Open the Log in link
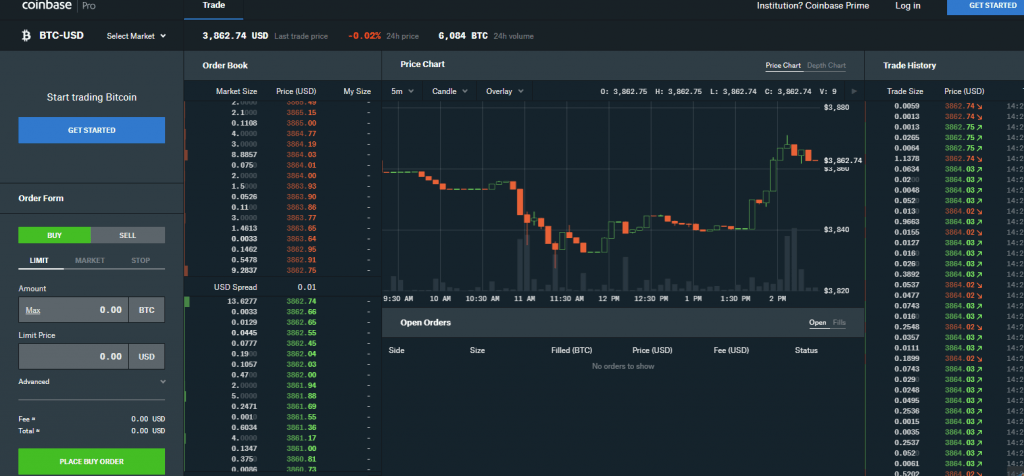1024x476 pixels. pos(908,6)
